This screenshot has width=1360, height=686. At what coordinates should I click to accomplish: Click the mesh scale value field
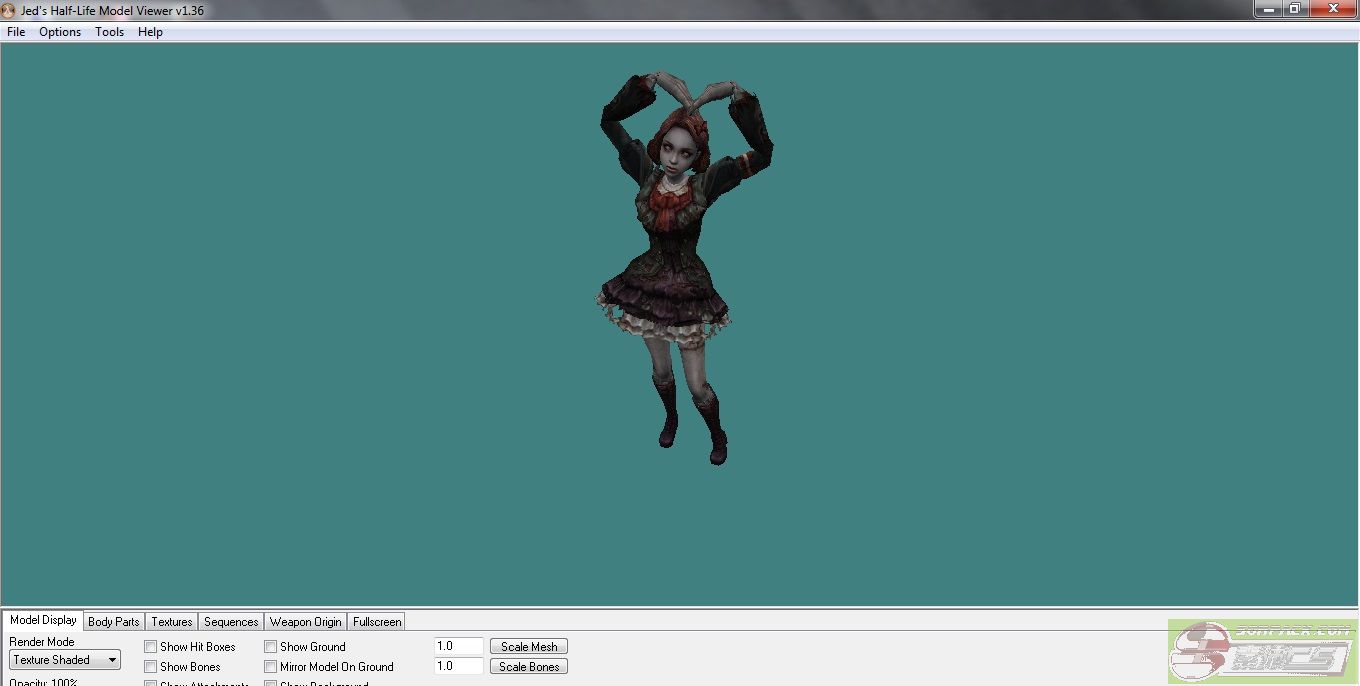pyautogui.click(x=459, y=646)
